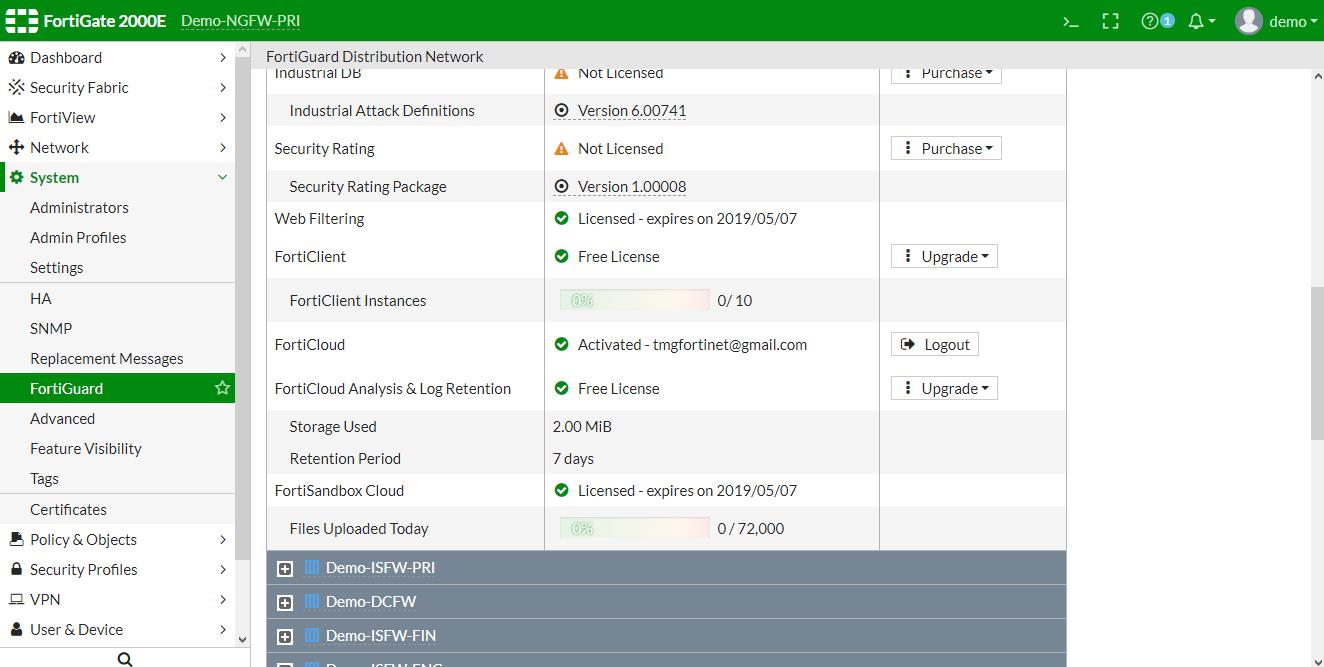Click the Demo-NGFW-PRI hostname link
The image size is (1324, 667).
240,21
